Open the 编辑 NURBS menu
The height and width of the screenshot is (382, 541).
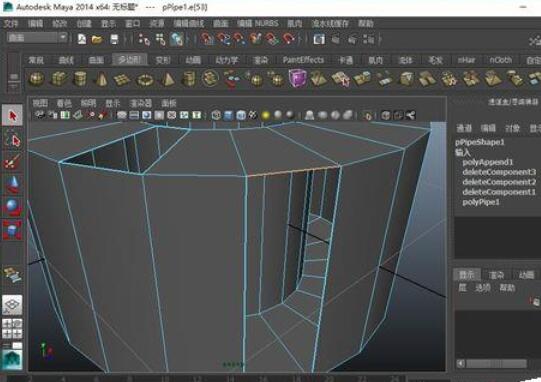(x=258, y=23)
